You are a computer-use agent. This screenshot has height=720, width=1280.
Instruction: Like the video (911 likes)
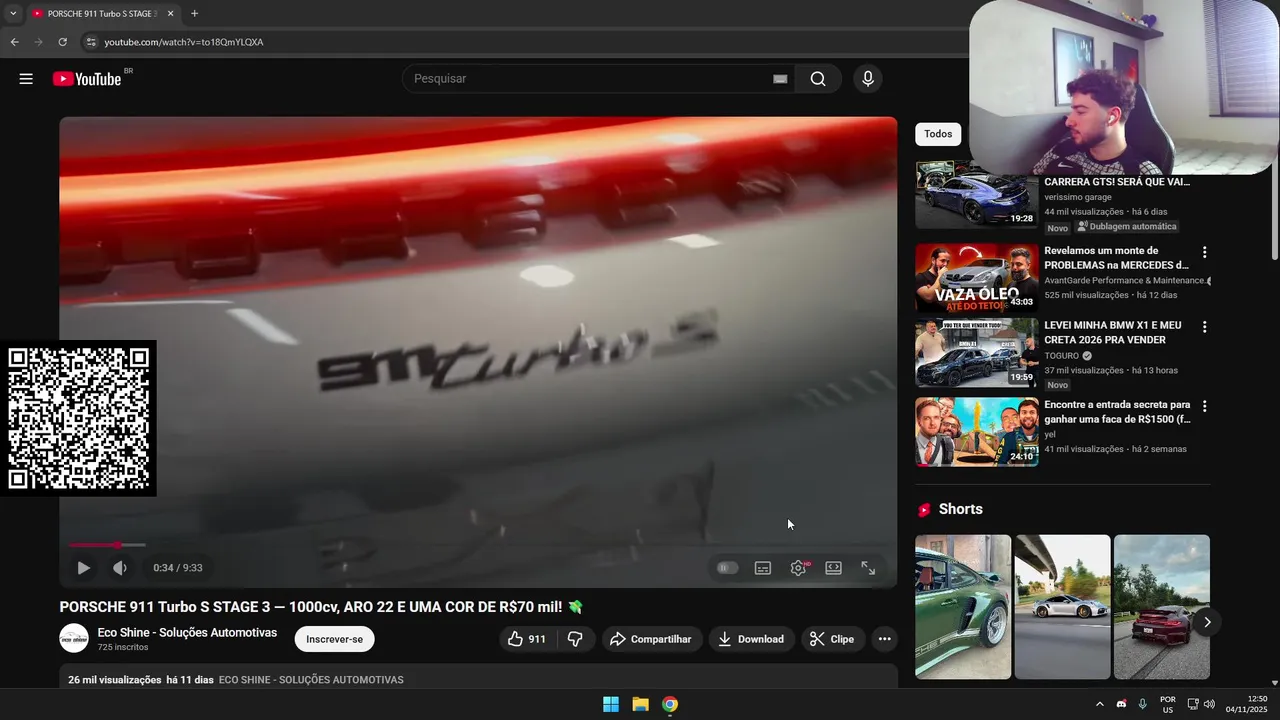526,639
